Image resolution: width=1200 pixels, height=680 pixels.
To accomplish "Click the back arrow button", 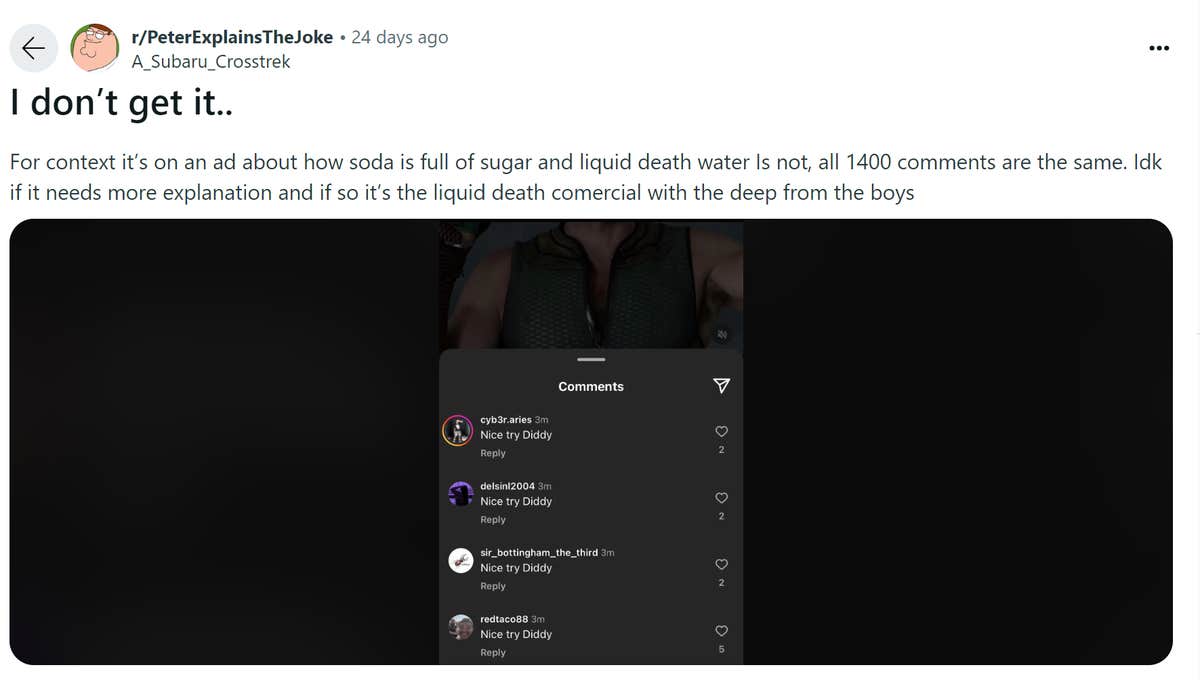I will click(34, 48).
